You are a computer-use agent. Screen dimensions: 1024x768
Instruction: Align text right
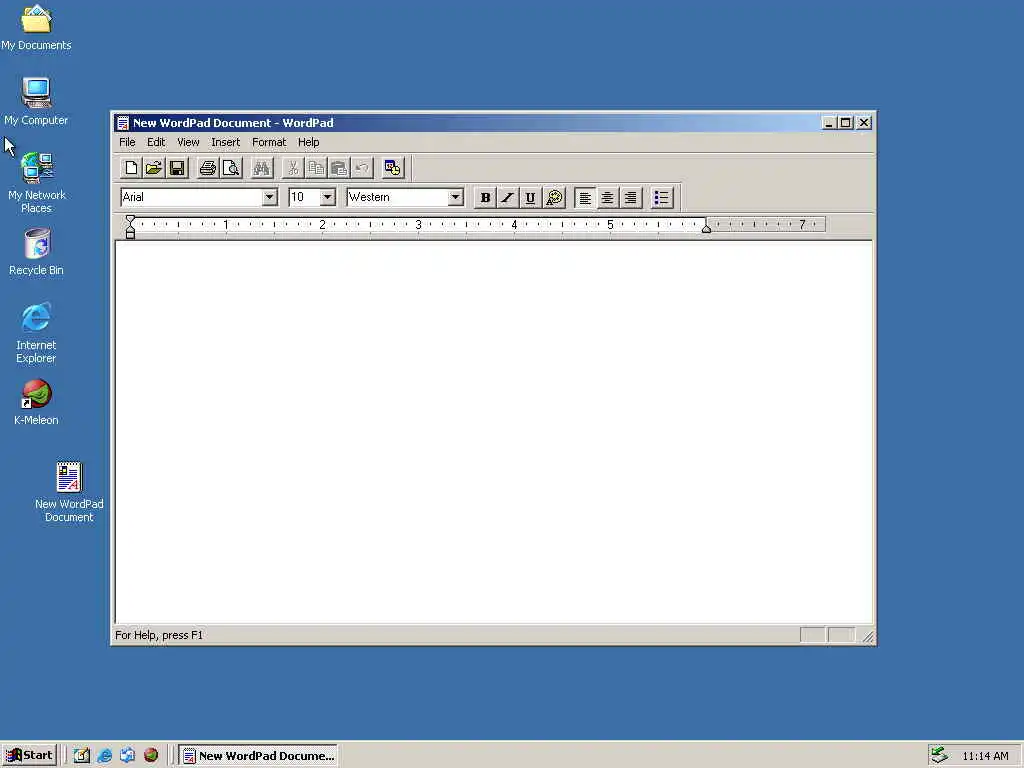(630, 198)
